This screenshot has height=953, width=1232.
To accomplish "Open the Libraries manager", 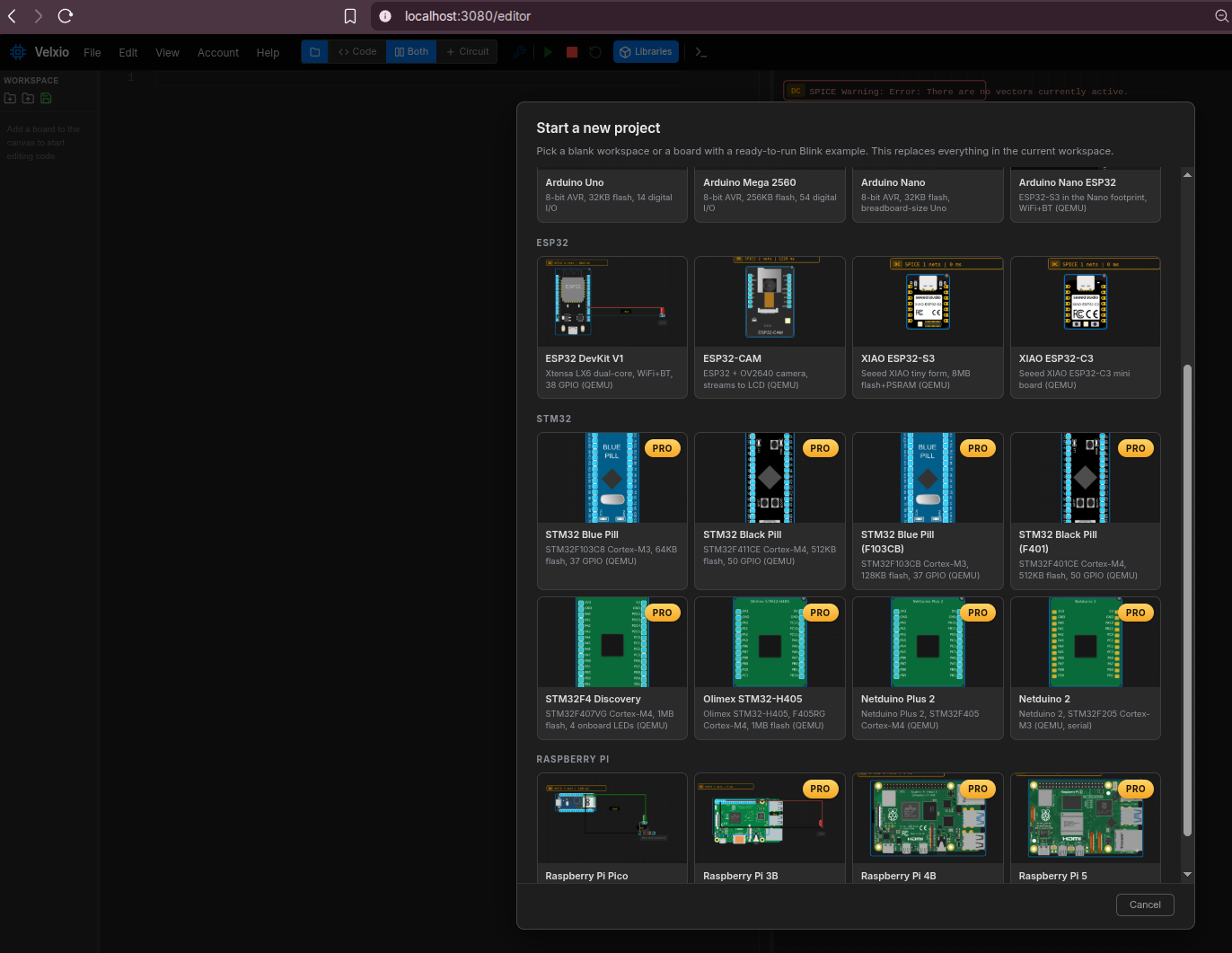I will 646,52.
